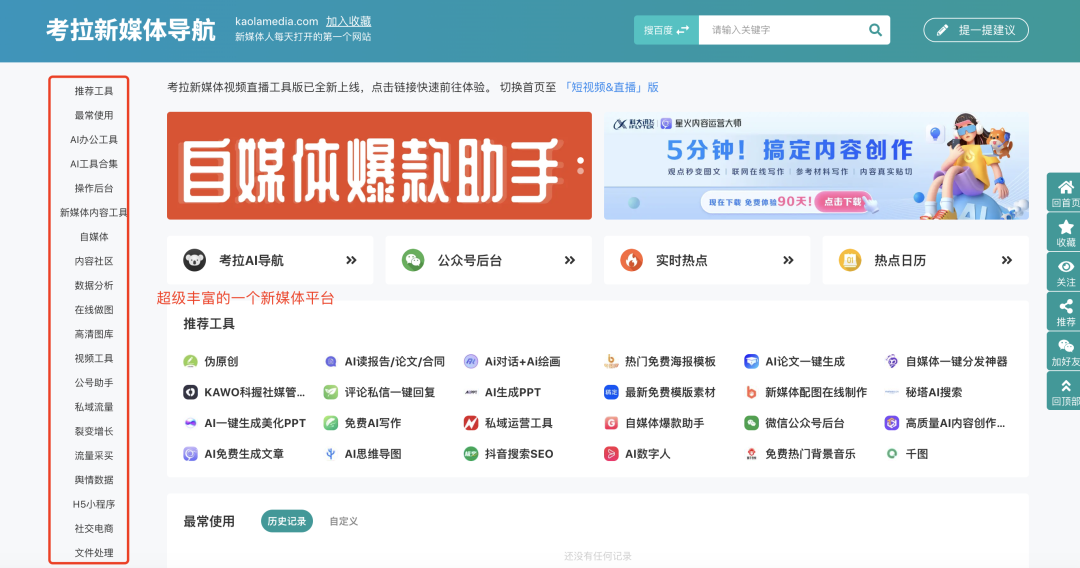Open 高清图库 in sidebar
The height and width of the screenshot is (568, 1080).
tap(94, 334)
